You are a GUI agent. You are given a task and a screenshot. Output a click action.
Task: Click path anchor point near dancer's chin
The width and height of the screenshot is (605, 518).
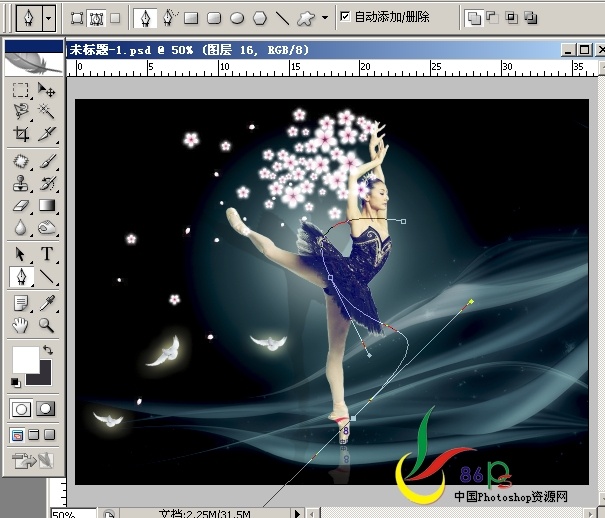click(x=403, y=221)
